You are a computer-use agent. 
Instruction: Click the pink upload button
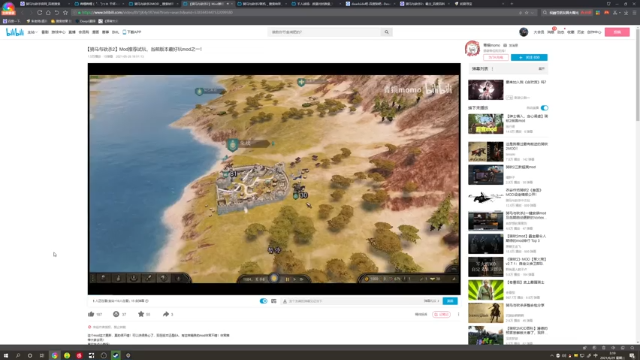point(617,32)
